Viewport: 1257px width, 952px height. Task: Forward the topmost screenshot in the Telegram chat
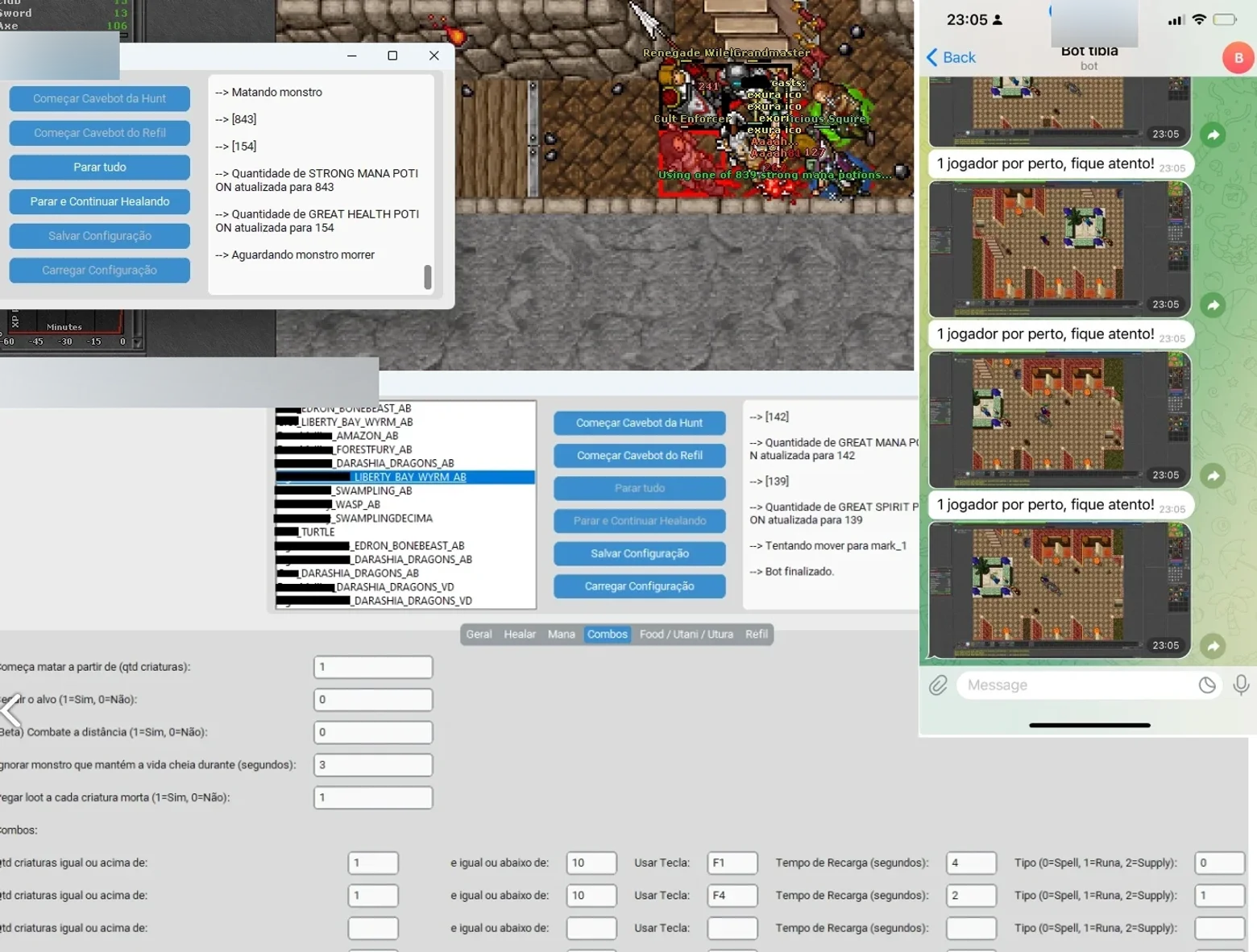(x=1213, y=135)
